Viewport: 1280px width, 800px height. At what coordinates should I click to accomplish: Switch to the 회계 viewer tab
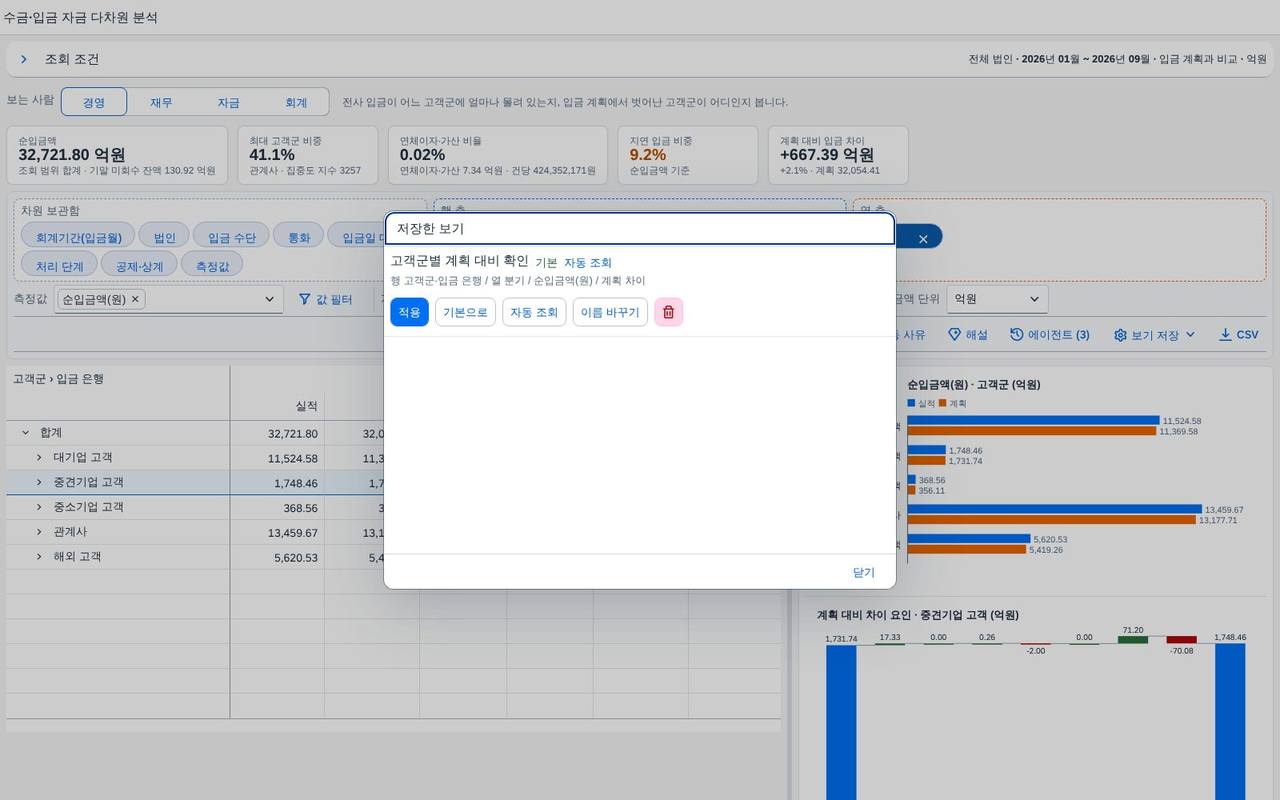tap(296, 102)
